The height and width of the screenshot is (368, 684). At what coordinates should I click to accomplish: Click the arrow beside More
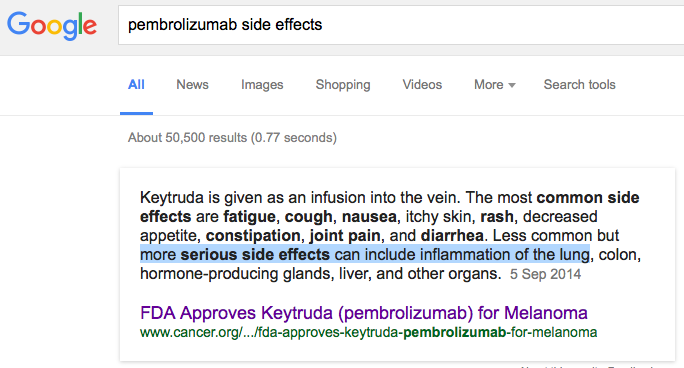(512, 85)
